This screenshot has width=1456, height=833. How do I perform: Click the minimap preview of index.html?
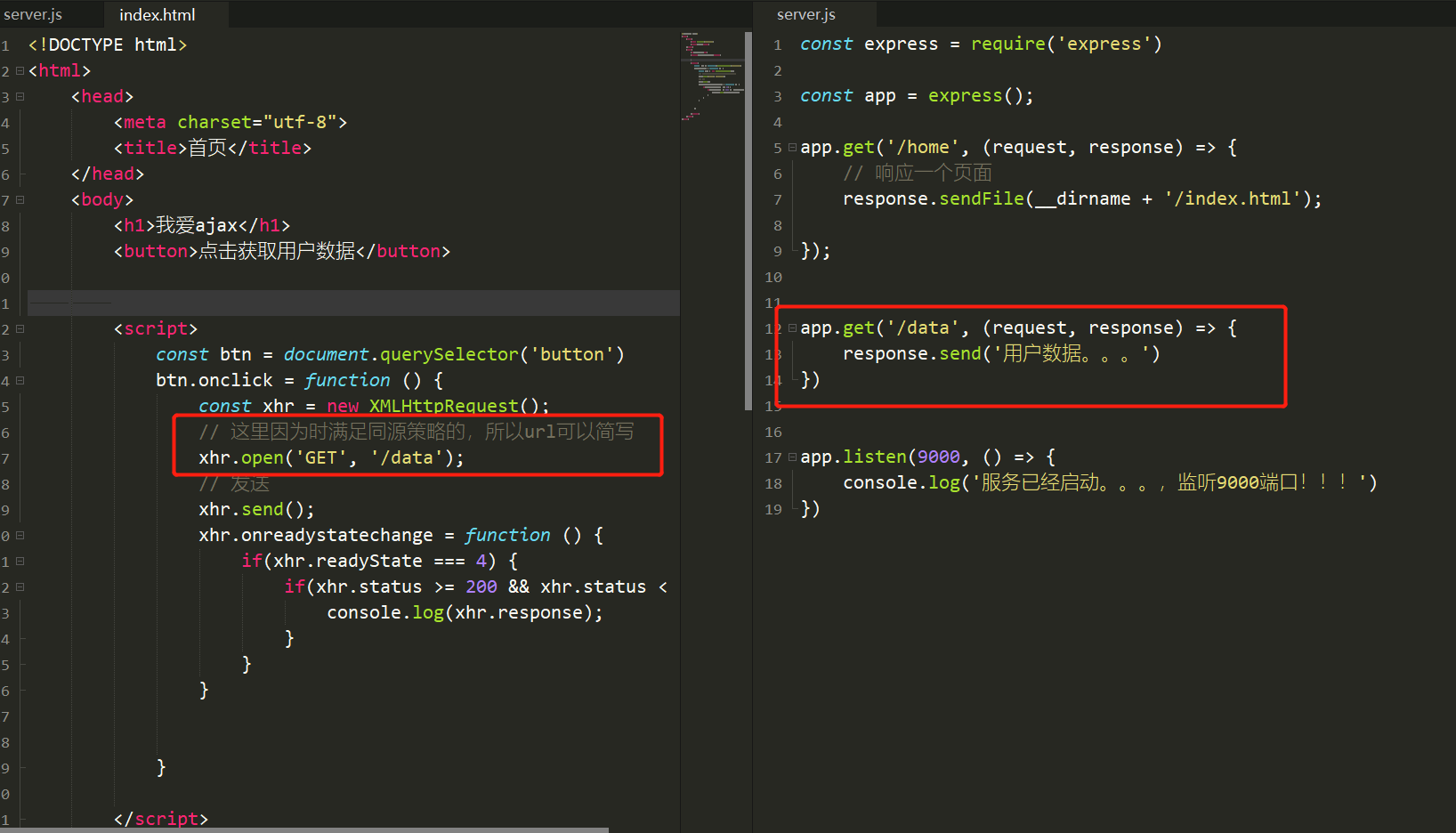[x=712, y=76]
